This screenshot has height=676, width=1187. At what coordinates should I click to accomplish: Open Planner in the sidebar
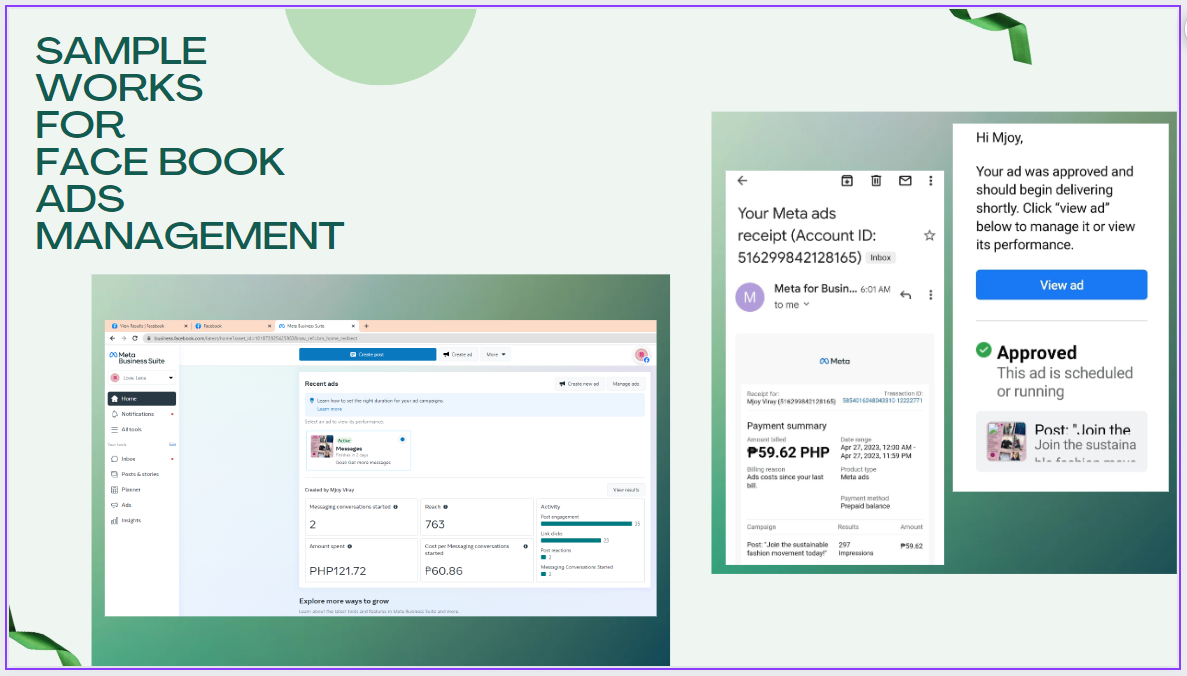[x=142, y=489]
